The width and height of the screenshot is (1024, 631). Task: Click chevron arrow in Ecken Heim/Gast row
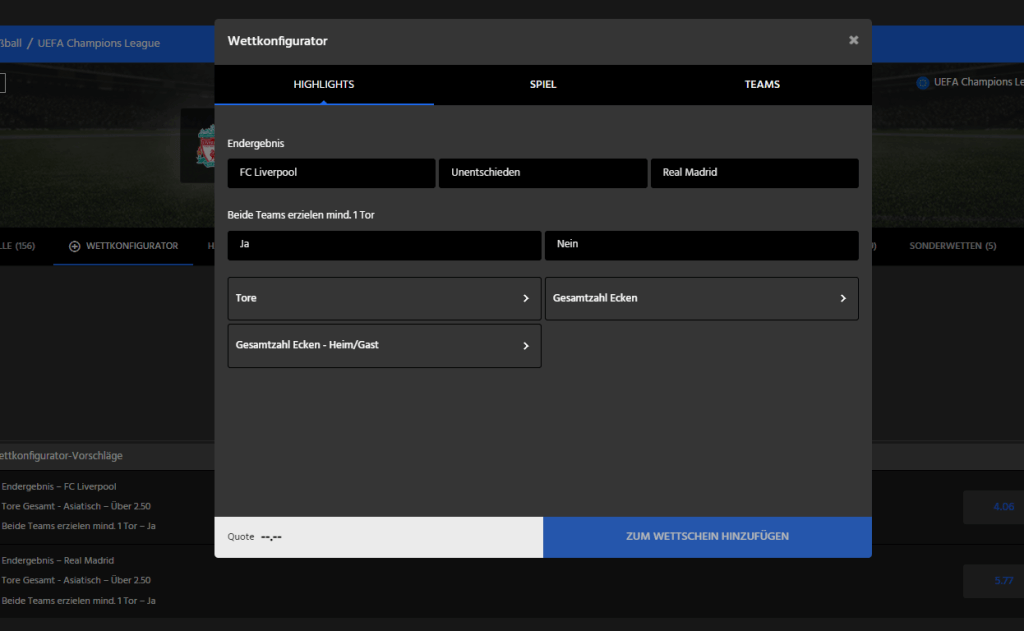click(x=526, y=346)
